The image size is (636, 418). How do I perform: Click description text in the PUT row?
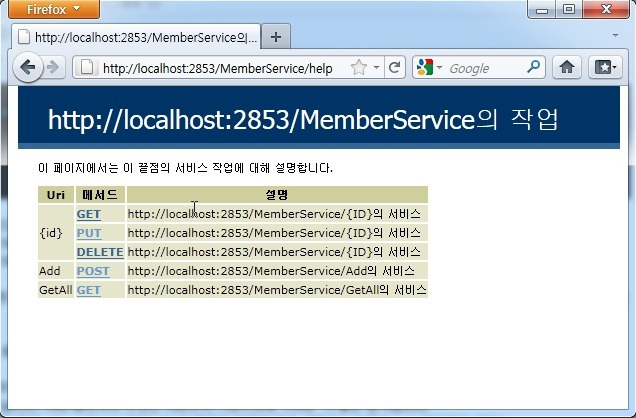pyautogui.click(x=274, y=233)
